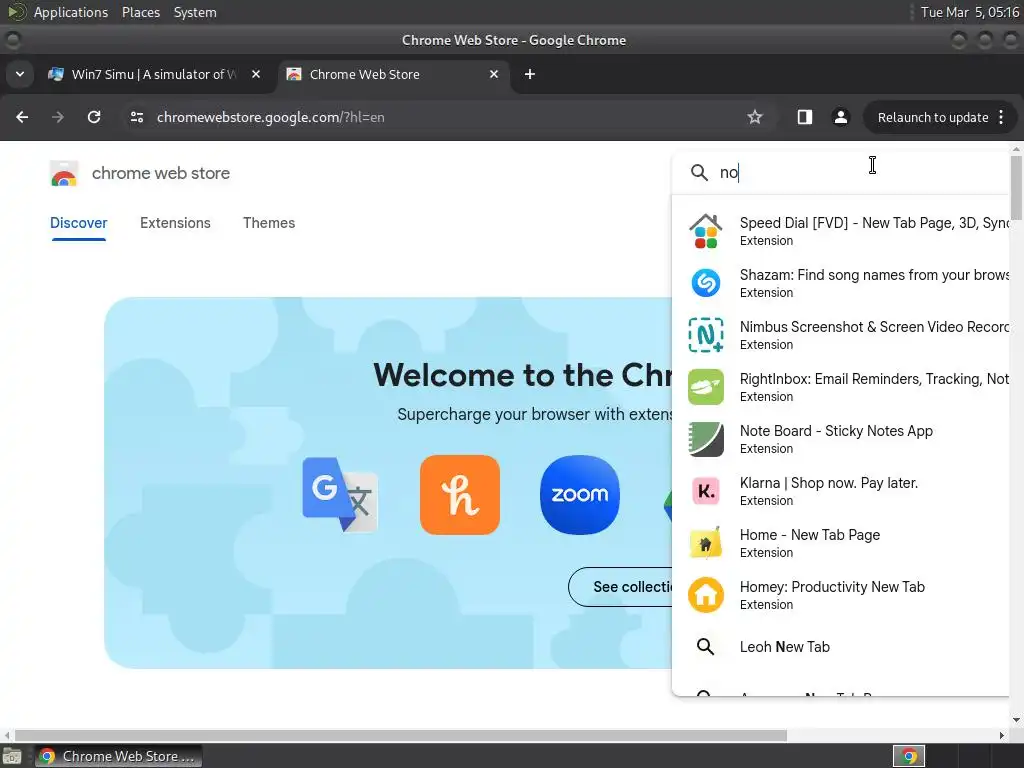The width and height of the screenshot is (1024, 768).
Task: Select the Homey Productivity icon
Action: click(x=706, y=595)
